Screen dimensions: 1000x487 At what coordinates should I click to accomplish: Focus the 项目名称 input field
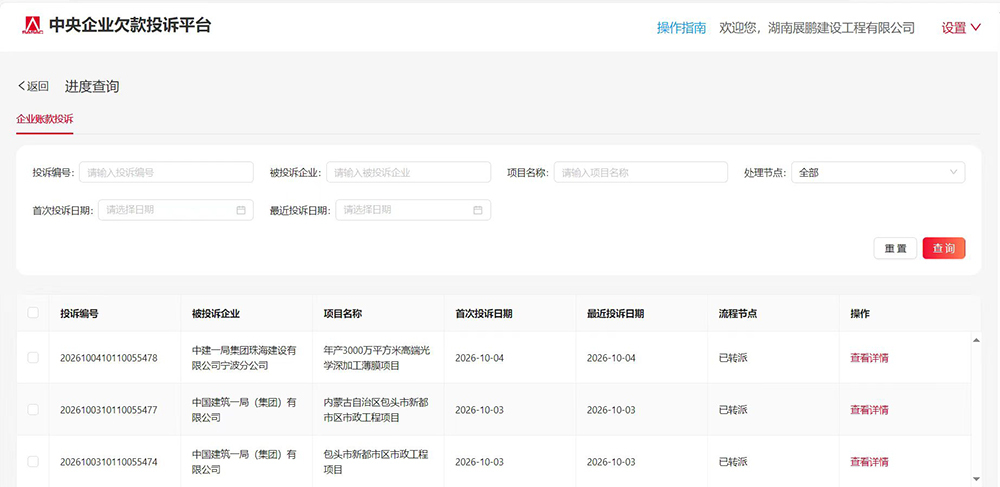(640, 172)
